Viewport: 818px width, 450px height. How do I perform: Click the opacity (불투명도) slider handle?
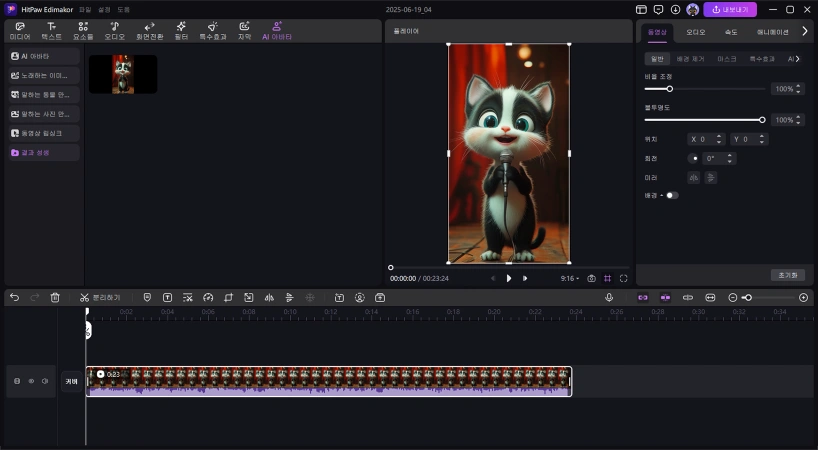762,120
